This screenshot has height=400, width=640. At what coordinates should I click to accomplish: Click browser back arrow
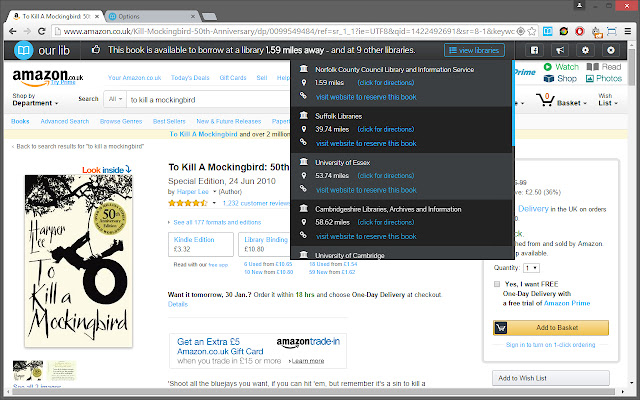[13, 31]
